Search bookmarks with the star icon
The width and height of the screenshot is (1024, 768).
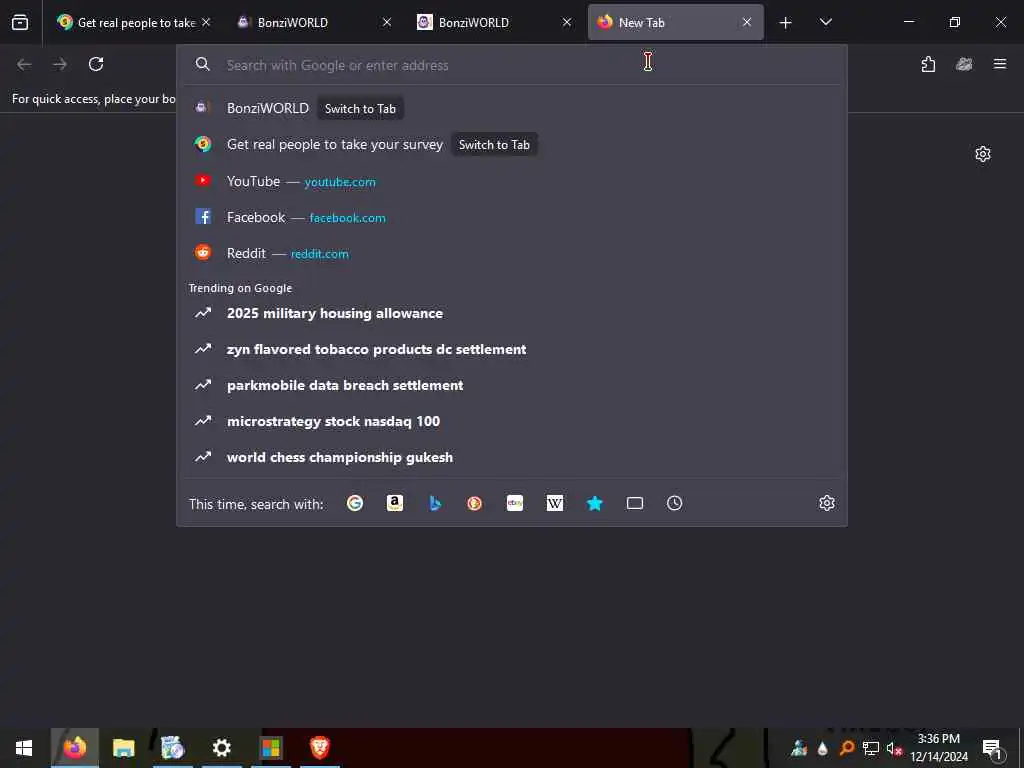point(594,503)
